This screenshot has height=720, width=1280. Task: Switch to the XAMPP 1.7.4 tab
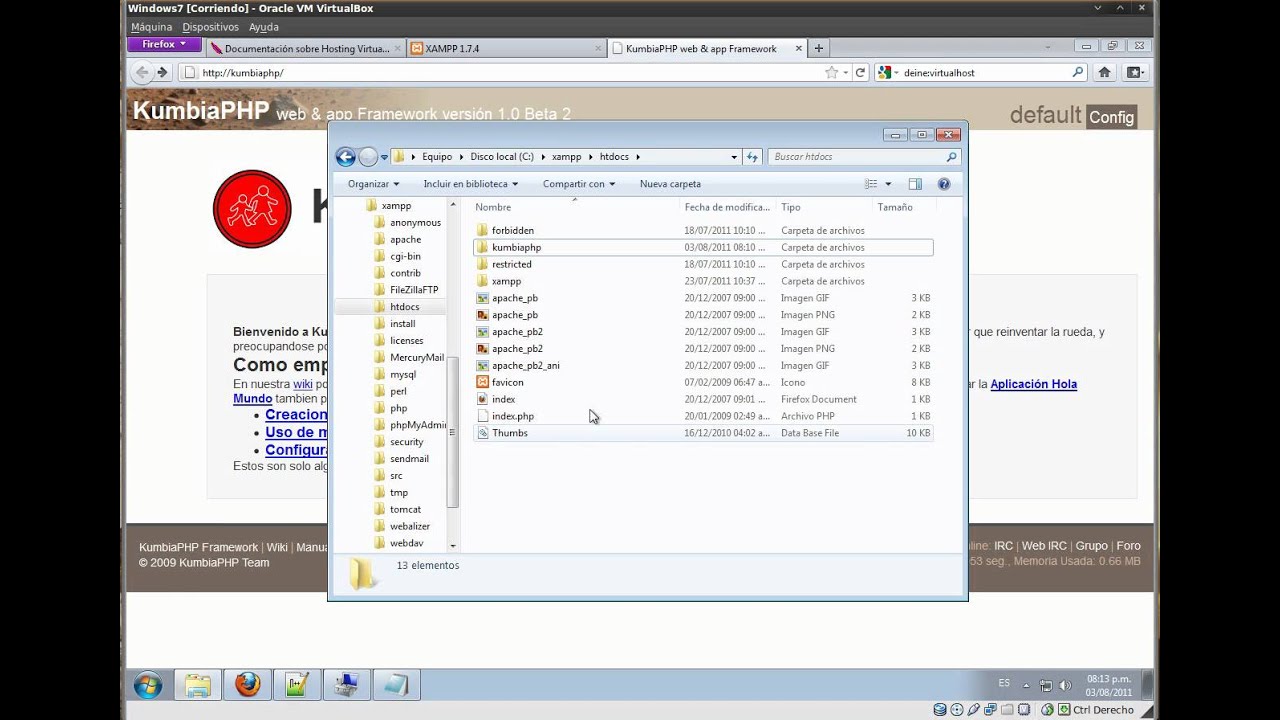(507, 48)
